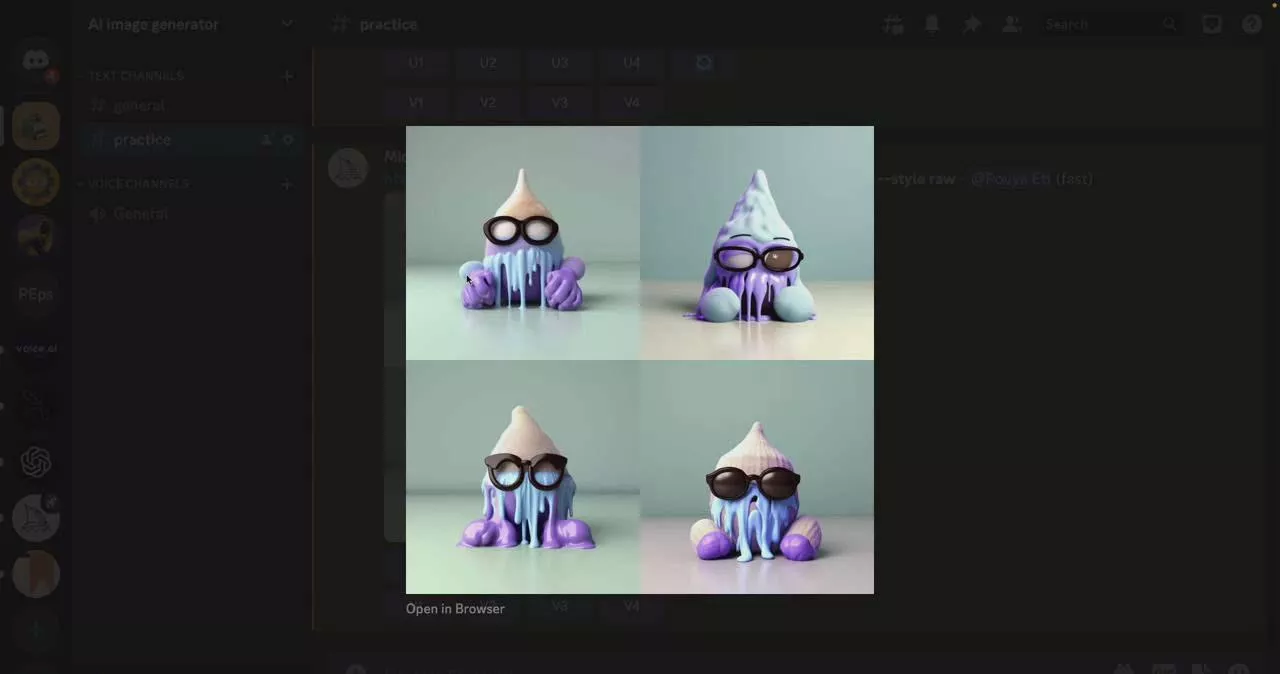Collapse the TEXT CHANNELS category

pyautogui.click(x=136, y=75)
